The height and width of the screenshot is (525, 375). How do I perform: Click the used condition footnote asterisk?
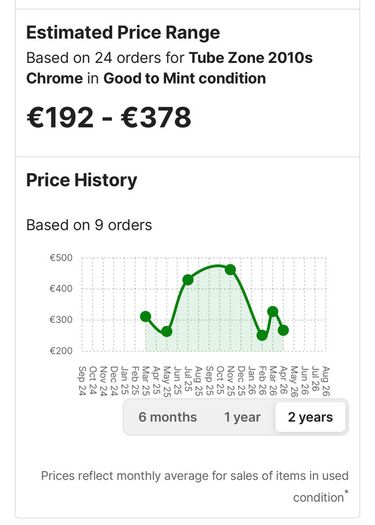pyautogui.click(x=347, y=492)
